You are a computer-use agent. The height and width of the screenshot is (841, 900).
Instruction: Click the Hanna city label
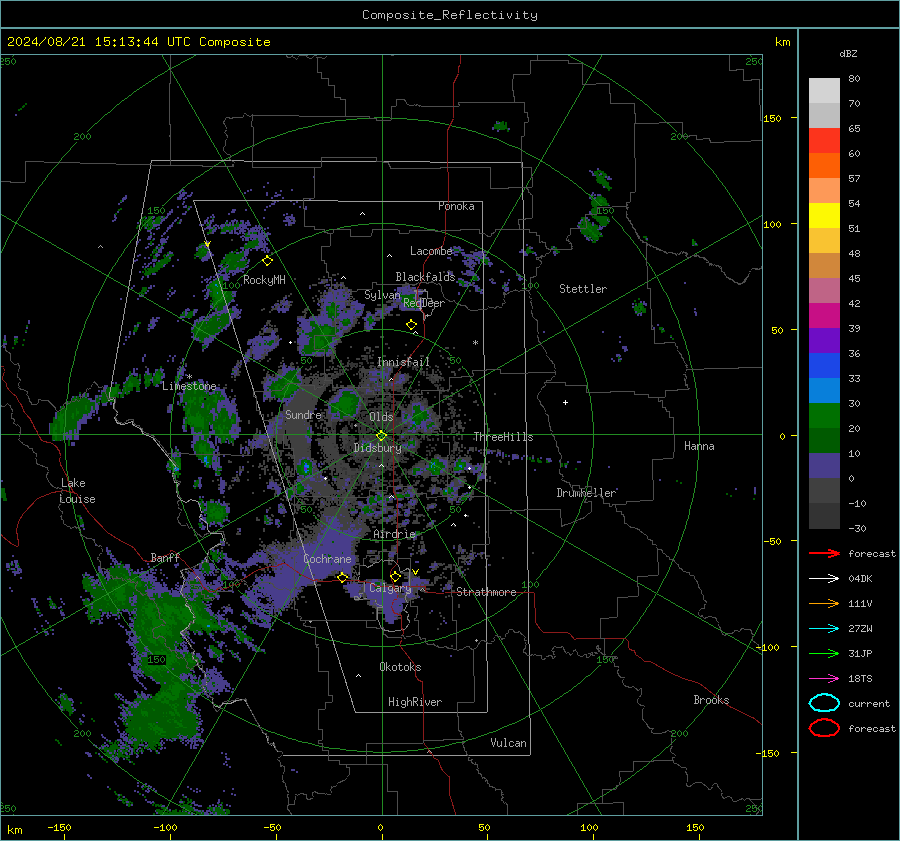[x=699, y=446]
